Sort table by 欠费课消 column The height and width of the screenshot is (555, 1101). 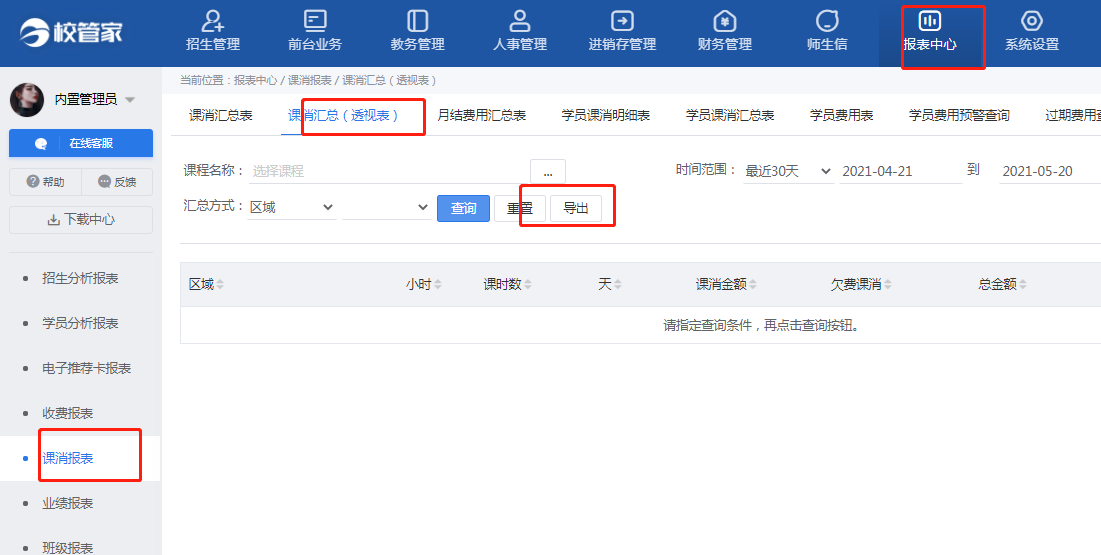(x=861, y=285)
